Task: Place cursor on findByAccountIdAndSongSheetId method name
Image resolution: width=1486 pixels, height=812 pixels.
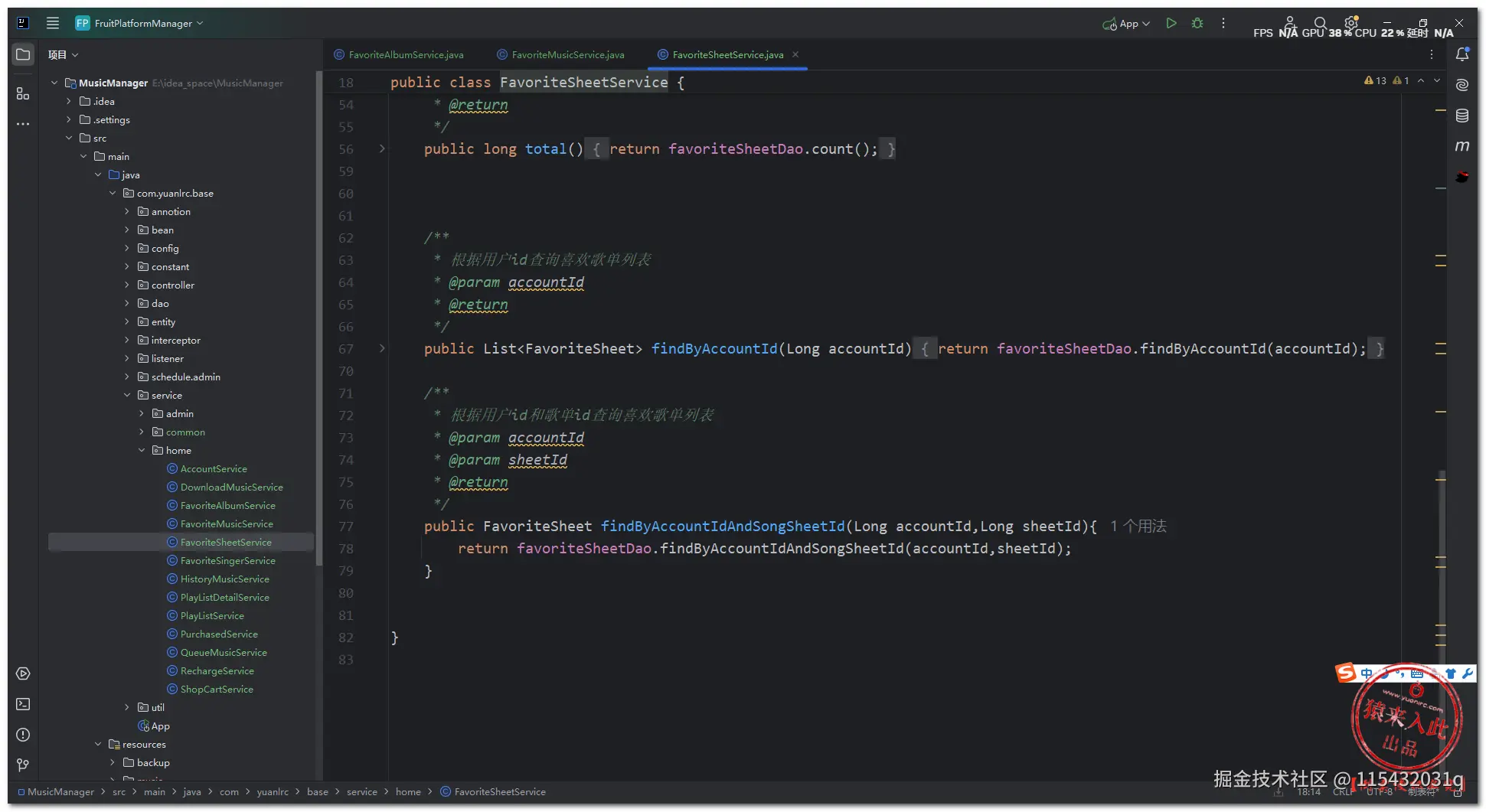Action: pos(723,526)
